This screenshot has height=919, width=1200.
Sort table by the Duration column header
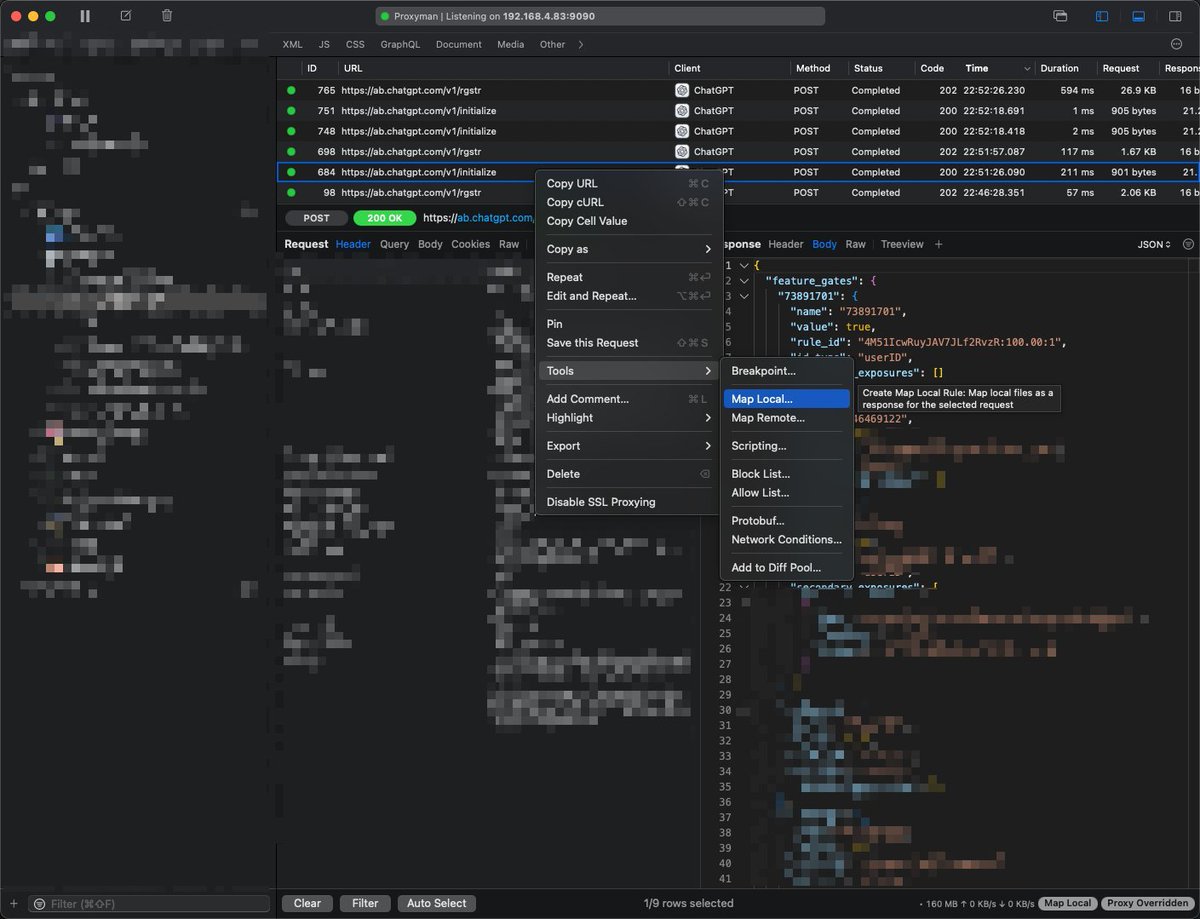[1059, 68]
